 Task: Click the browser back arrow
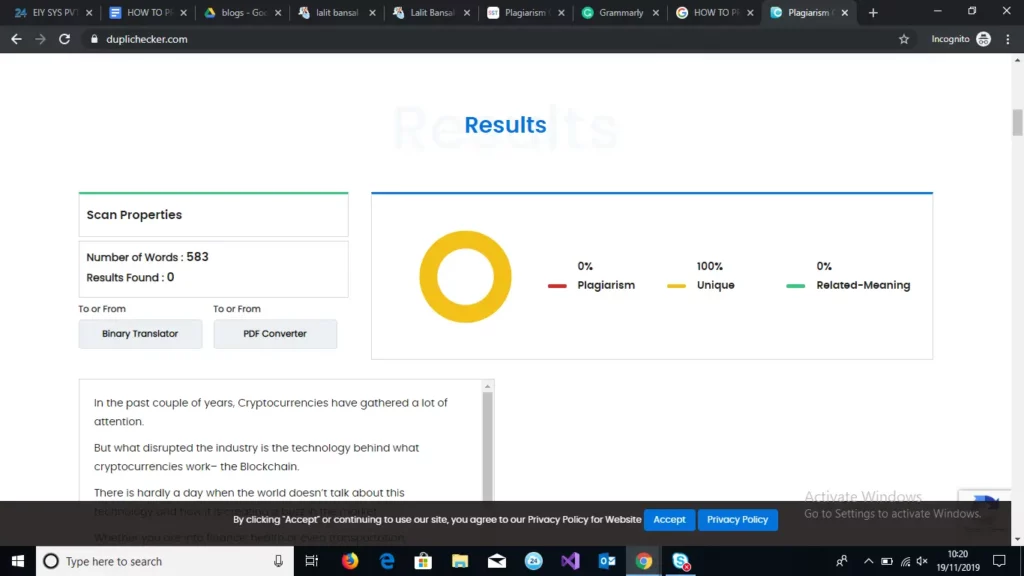point(16,39)
